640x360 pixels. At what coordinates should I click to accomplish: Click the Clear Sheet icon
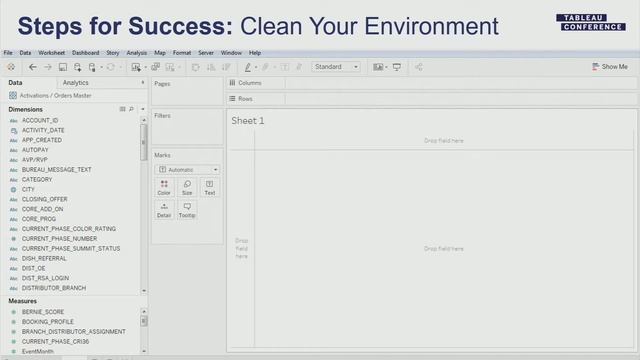170,67
